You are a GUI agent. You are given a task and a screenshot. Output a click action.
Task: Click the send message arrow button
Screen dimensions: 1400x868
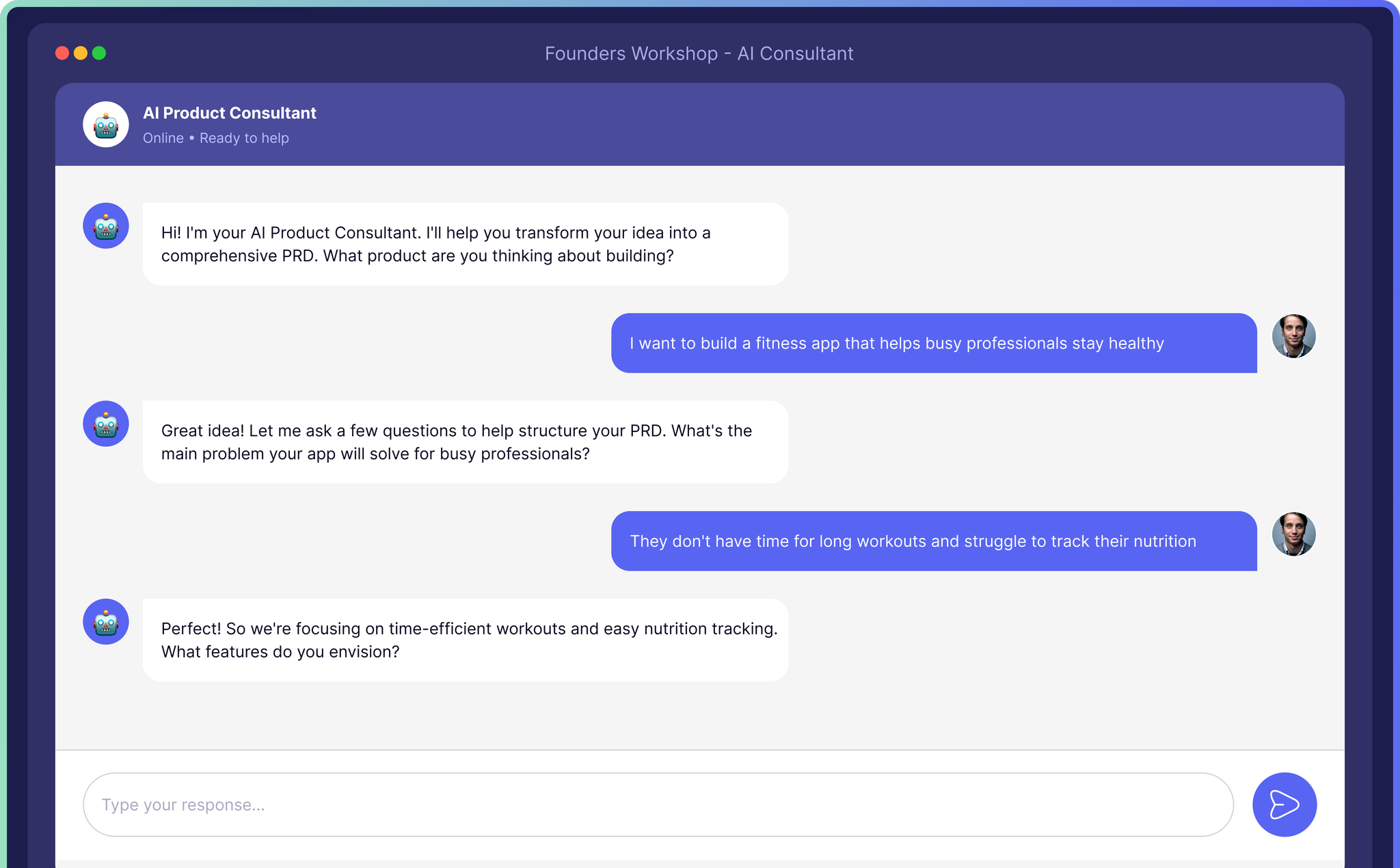click(x=1284, y=804)
